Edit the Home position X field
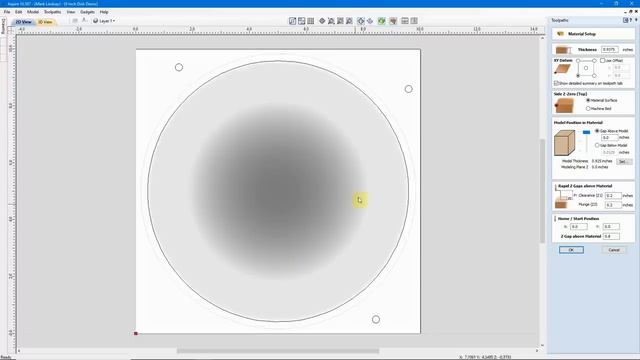The height and width of the screenshot is (360, 640). click(x=579, y=227)
